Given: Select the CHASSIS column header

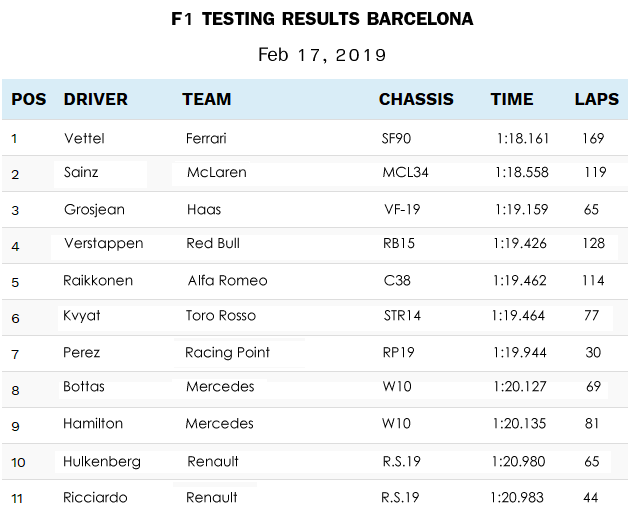Looking at the screenshot, I should (x=416, y=100).
